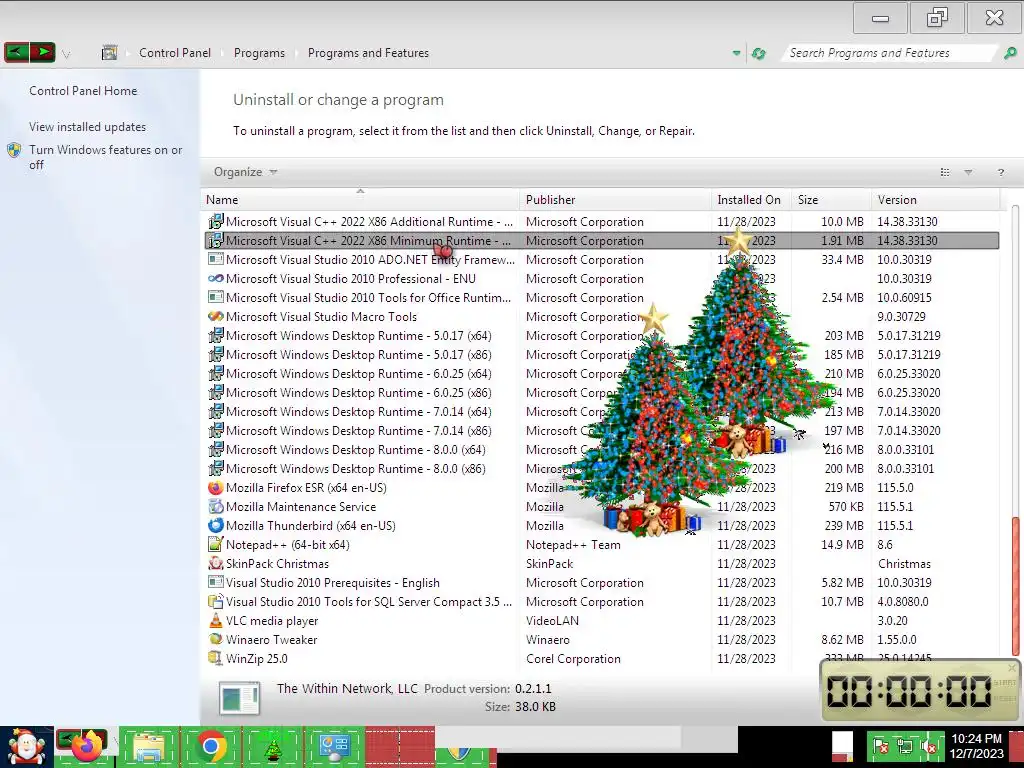Sort list by Size column
Image resolution: width=1024 pixels, height=768 pixels.
(x=831, y=200)
